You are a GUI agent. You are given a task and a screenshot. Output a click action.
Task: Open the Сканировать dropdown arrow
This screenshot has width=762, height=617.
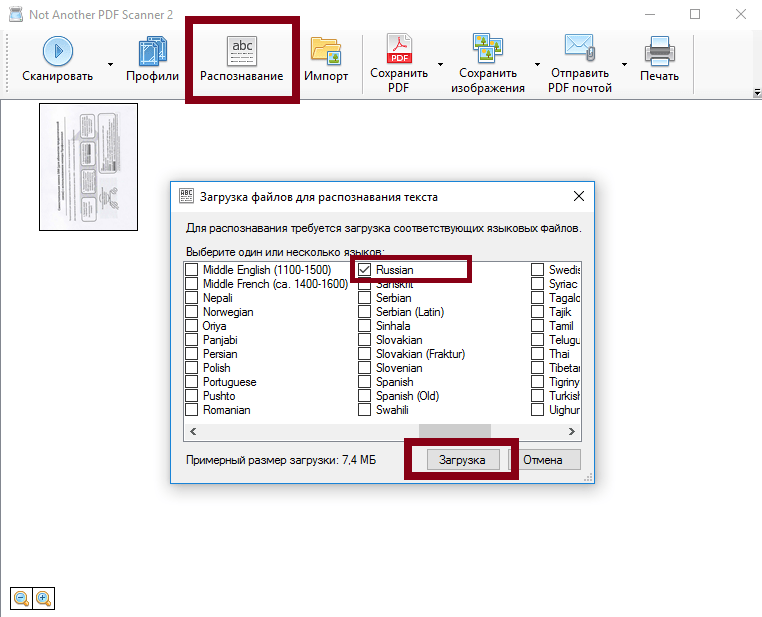click(111, 64)
